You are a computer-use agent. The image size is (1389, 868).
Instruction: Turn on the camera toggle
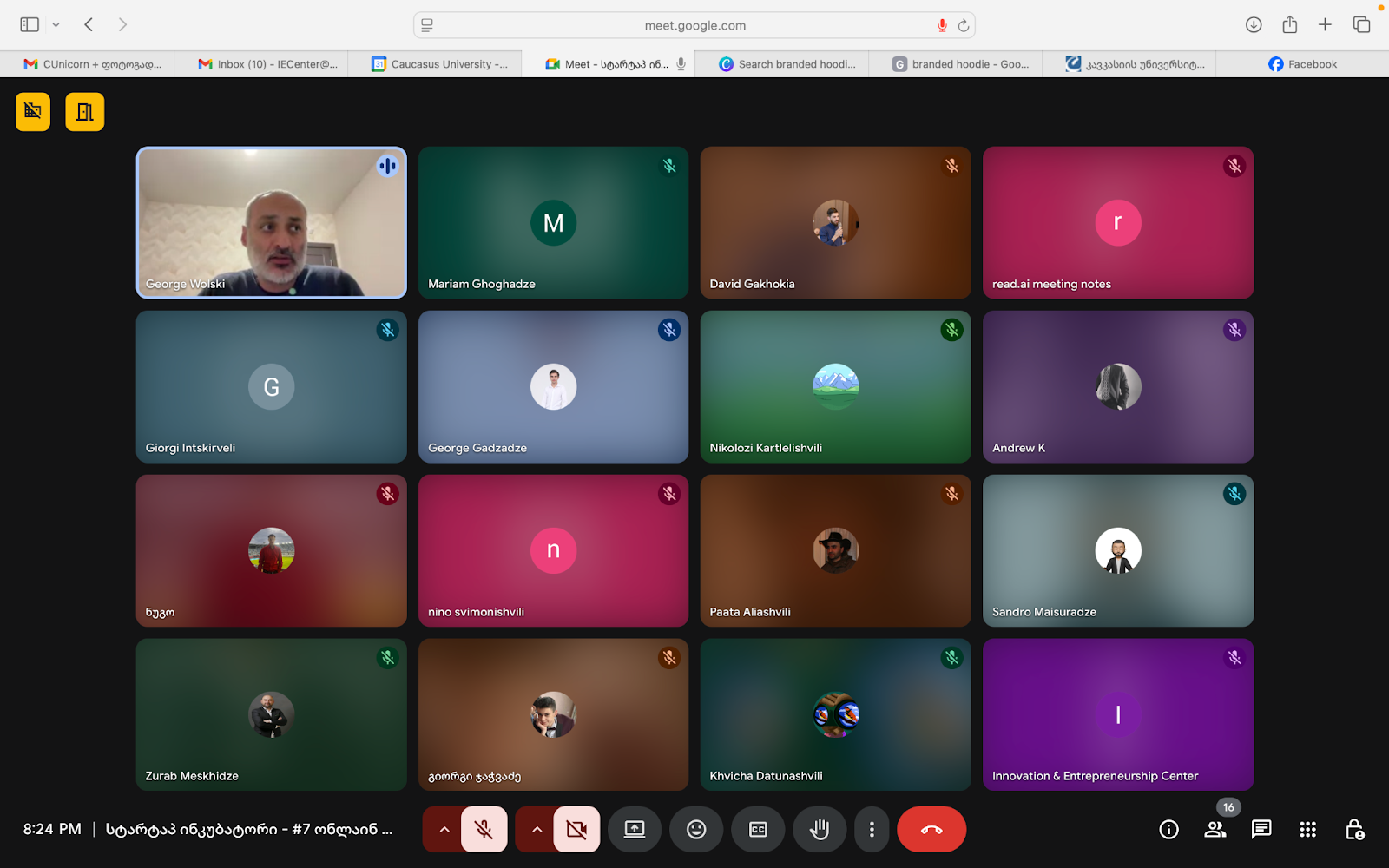point(576,830)
